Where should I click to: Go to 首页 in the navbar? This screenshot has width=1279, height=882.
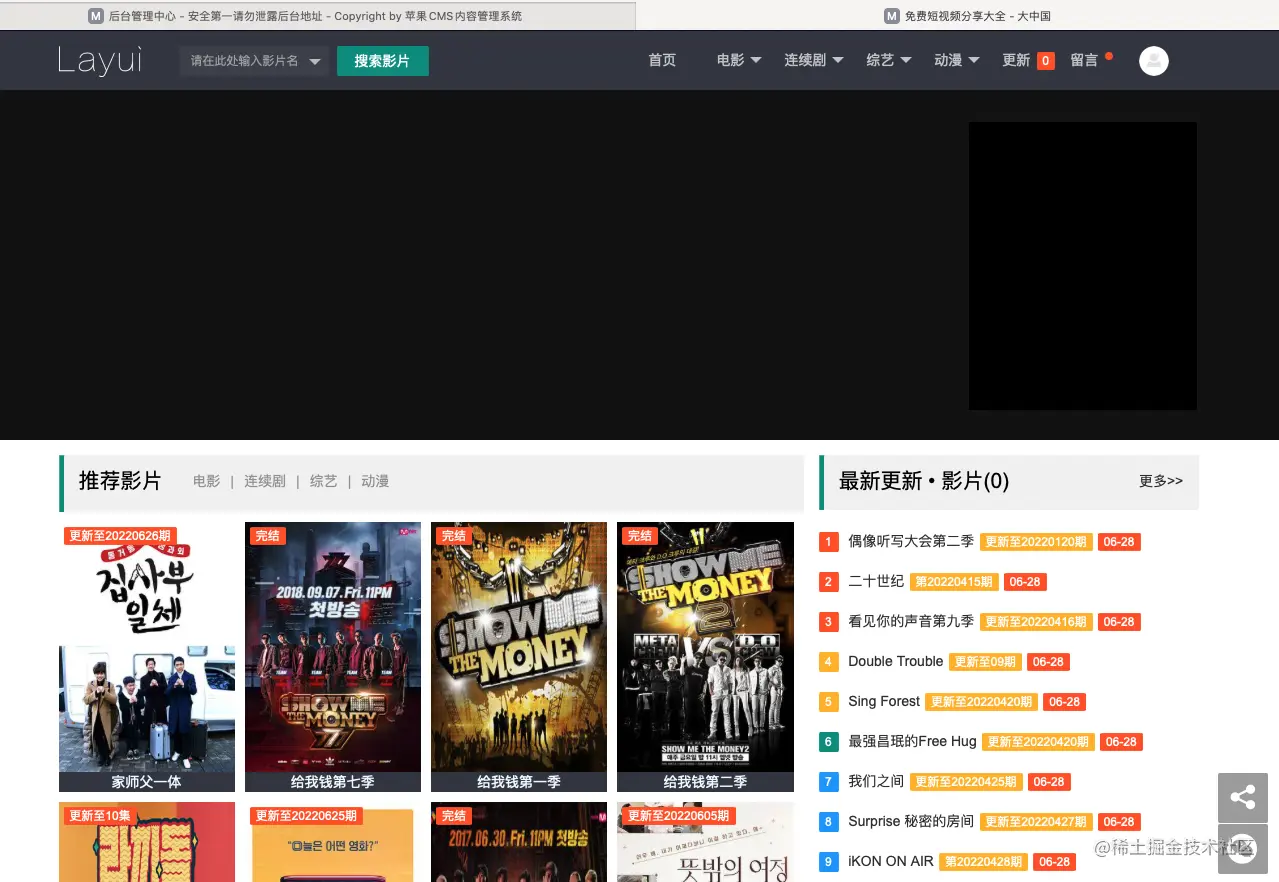pyautogui.click(x=662, y=60)
